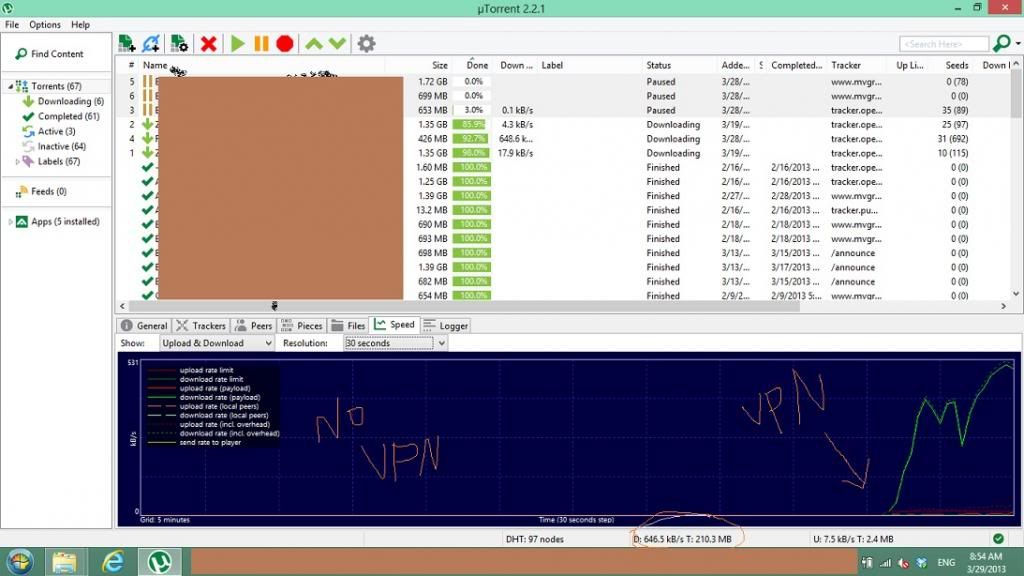Click horizontal scrollbar of torrent list

tap(464, 306)
